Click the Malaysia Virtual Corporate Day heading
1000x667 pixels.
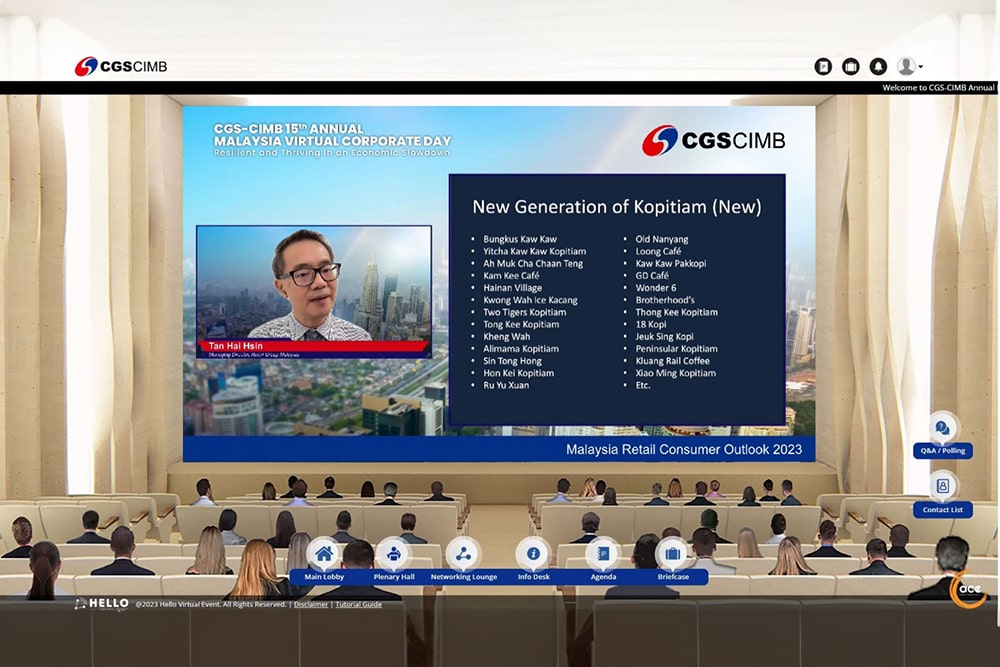(x=332, y=141)
